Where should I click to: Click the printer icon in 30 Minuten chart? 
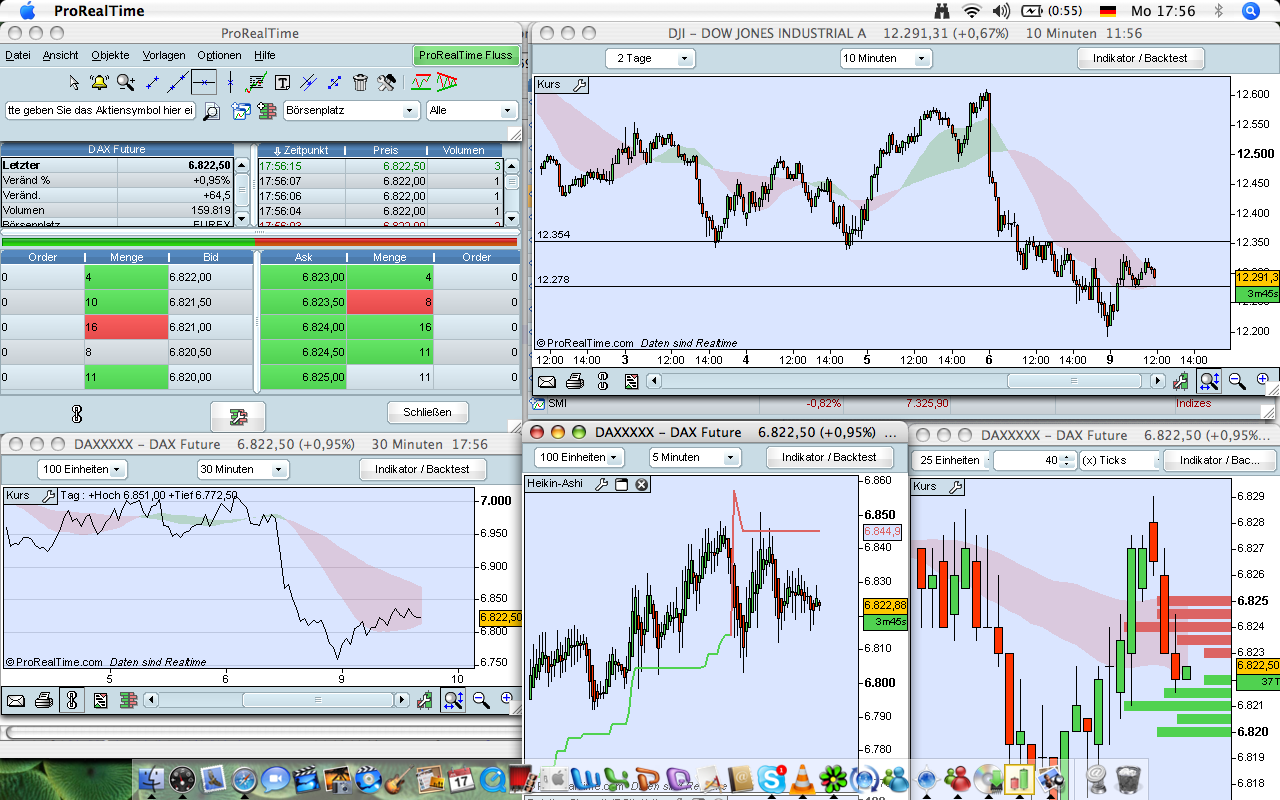[x=44, y=700]
